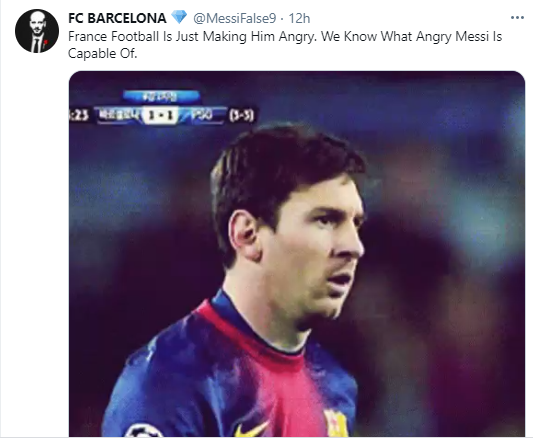Open the tweet permalink via 12h timestamp
533x439 pixels.
299,18
